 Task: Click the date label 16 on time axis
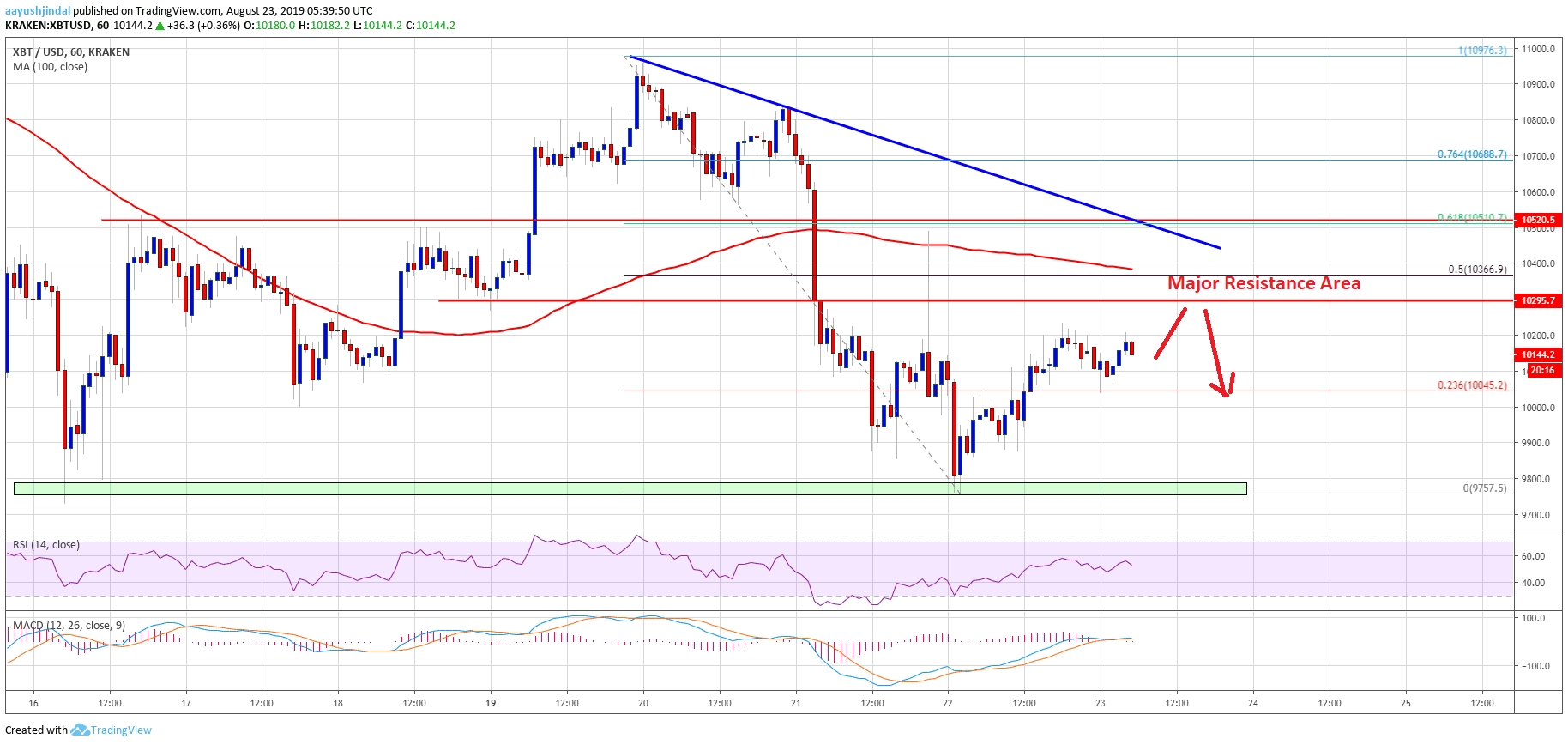coord(33,703)
